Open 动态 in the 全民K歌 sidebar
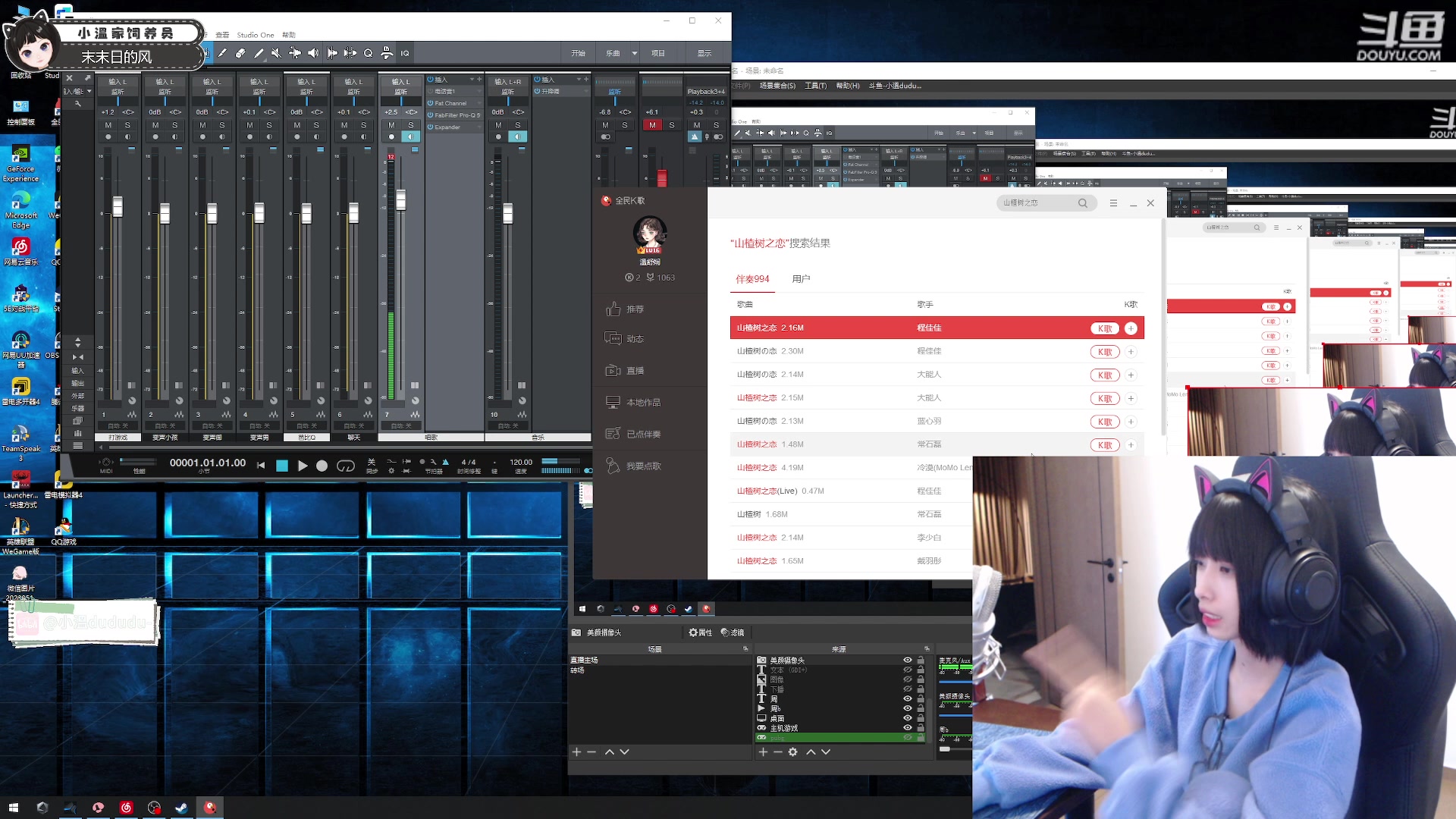The image size is (1456, 819). tap(626, 339)
